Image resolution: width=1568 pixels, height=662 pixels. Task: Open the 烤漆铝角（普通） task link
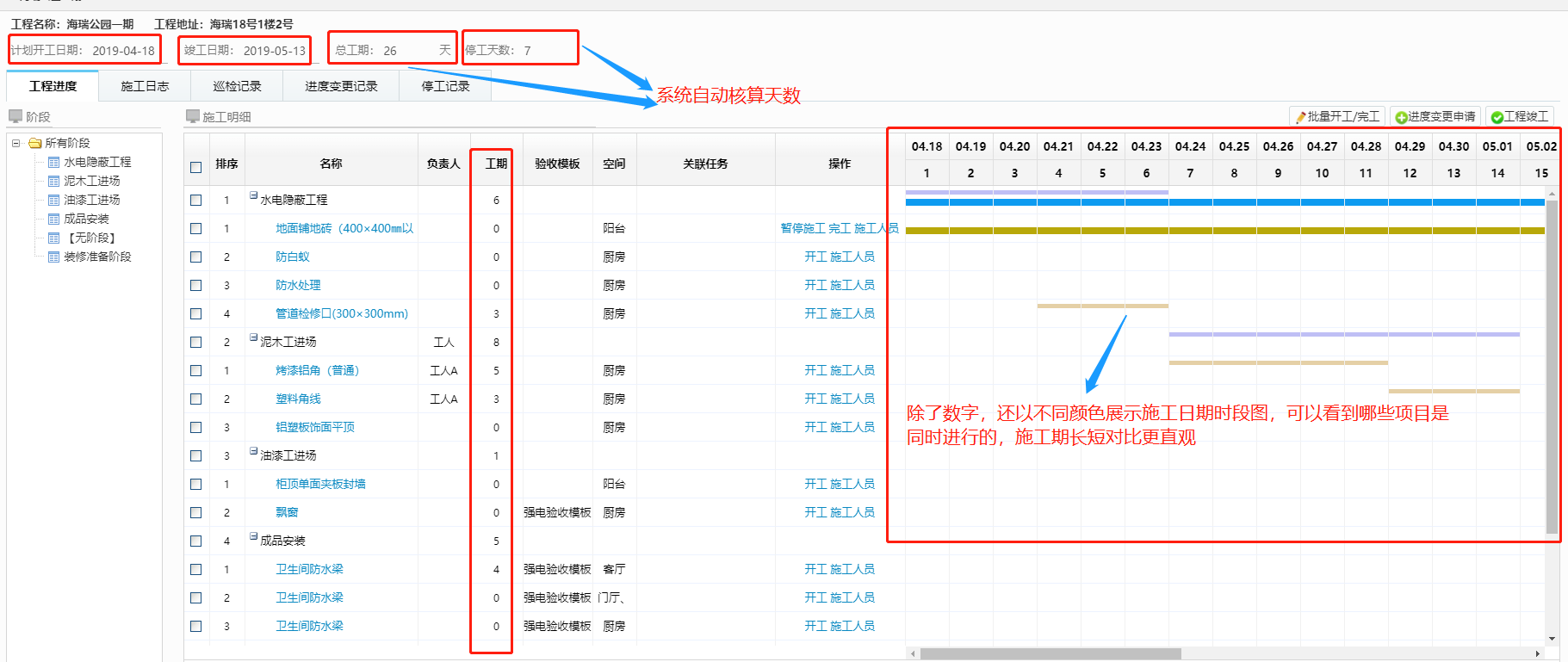point(317,370)
